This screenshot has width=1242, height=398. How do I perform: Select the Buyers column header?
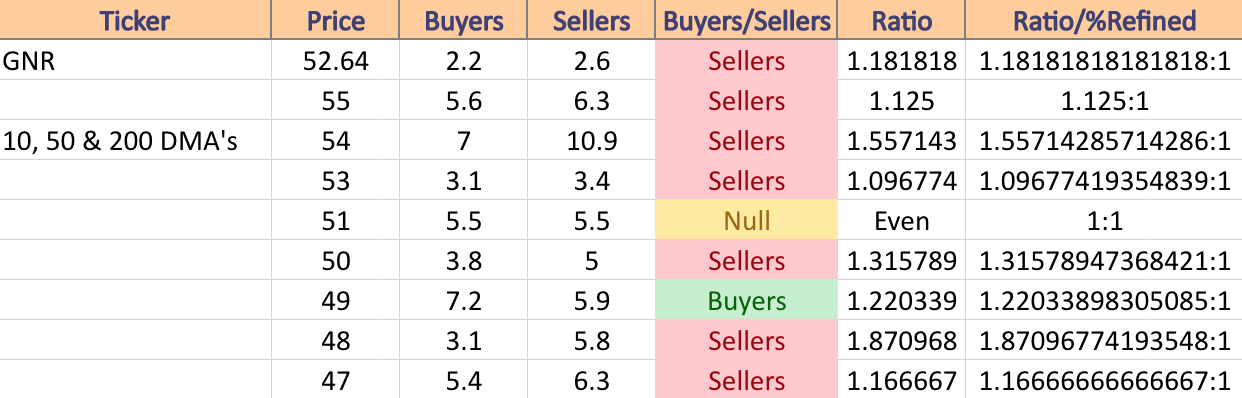[463, 20]
